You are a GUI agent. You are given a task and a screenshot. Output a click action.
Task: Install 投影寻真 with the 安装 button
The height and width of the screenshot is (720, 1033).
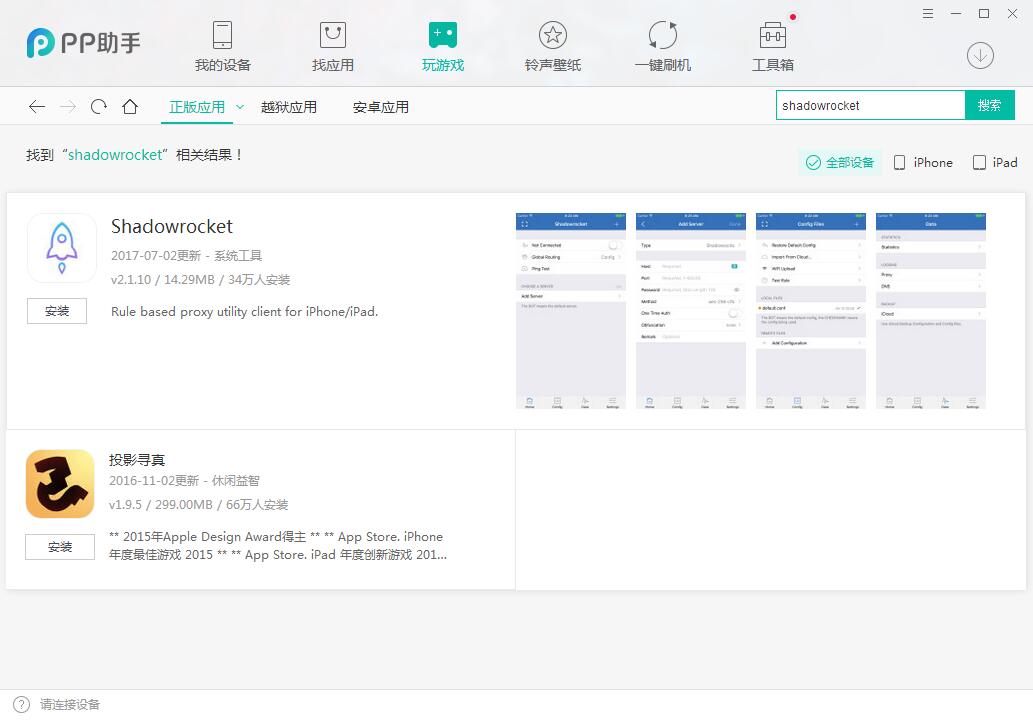point(60,547)
